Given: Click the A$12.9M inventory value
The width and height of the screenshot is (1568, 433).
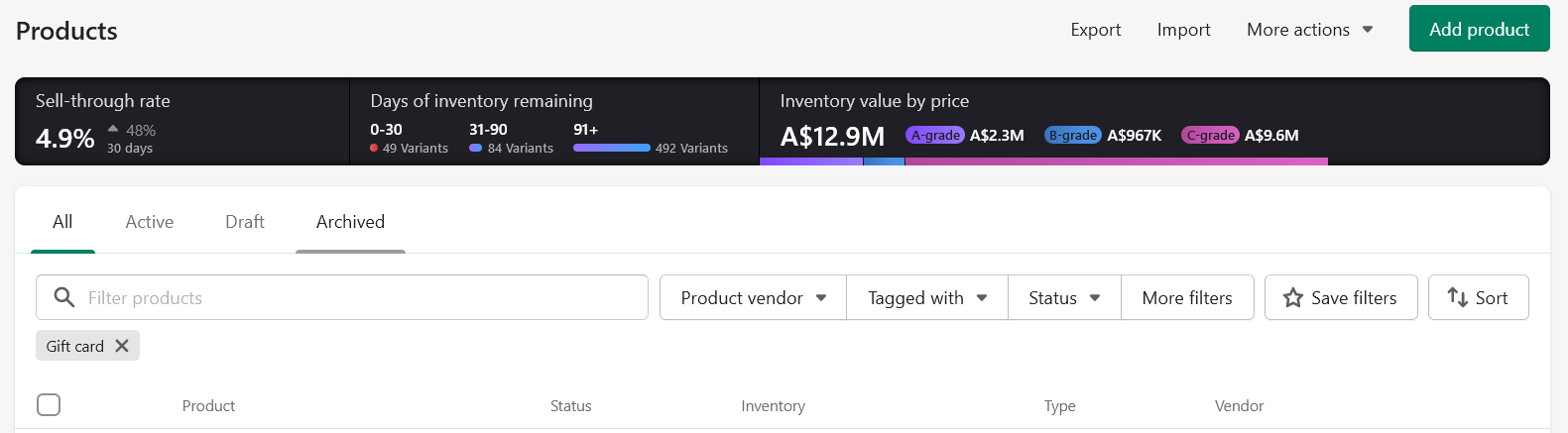Looking at the screenshot, I should point(833,136).
